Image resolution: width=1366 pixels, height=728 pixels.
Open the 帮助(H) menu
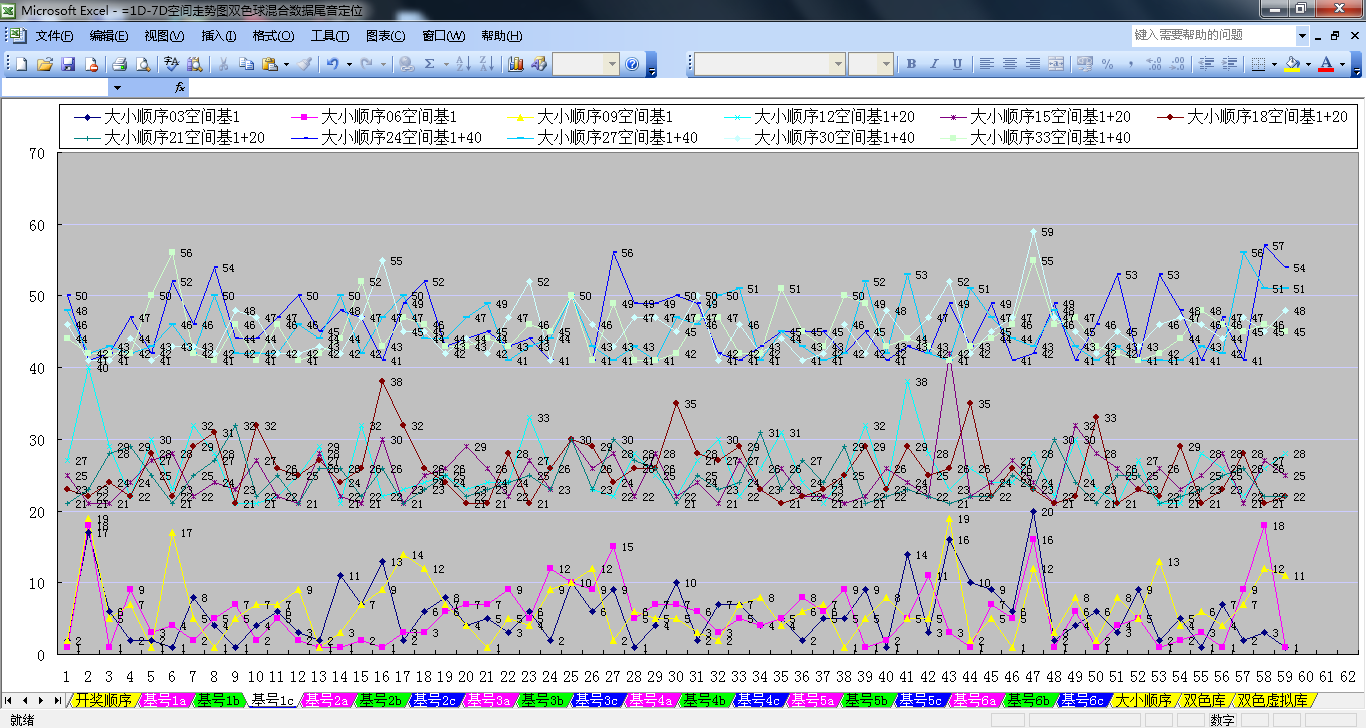(502, 36)
